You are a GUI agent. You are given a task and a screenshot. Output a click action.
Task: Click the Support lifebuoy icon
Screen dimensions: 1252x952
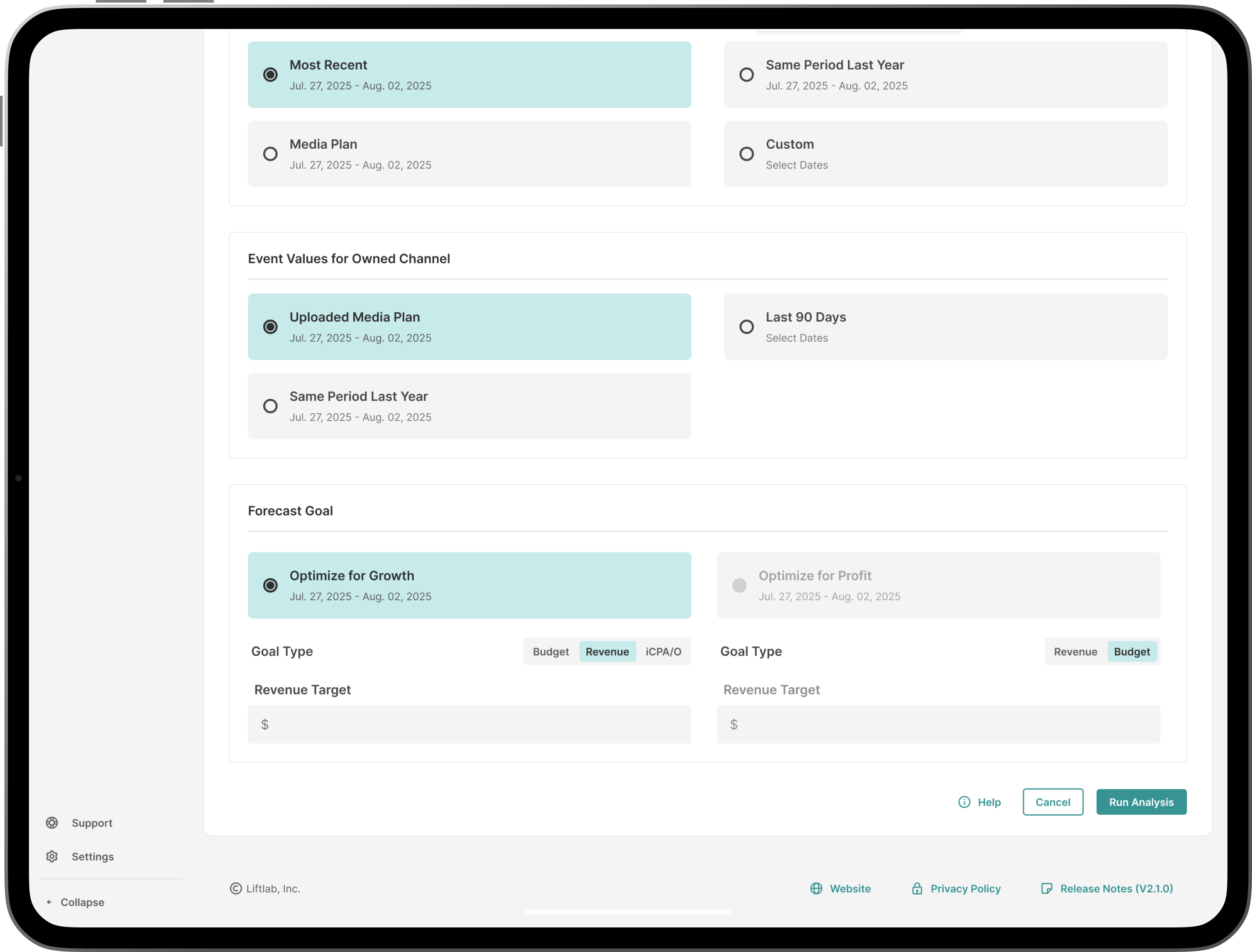click(x=52, y=823)
